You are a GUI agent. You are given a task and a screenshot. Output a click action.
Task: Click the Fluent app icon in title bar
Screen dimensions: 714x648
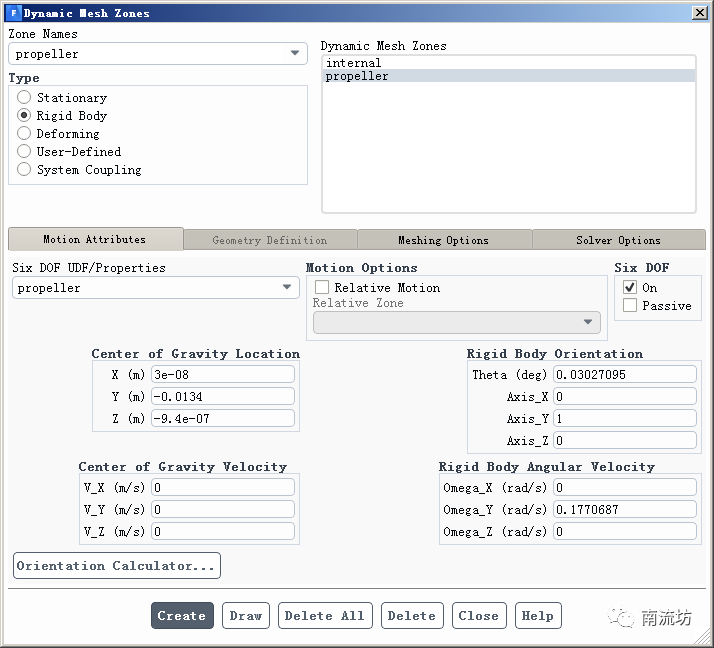(13, 13)
